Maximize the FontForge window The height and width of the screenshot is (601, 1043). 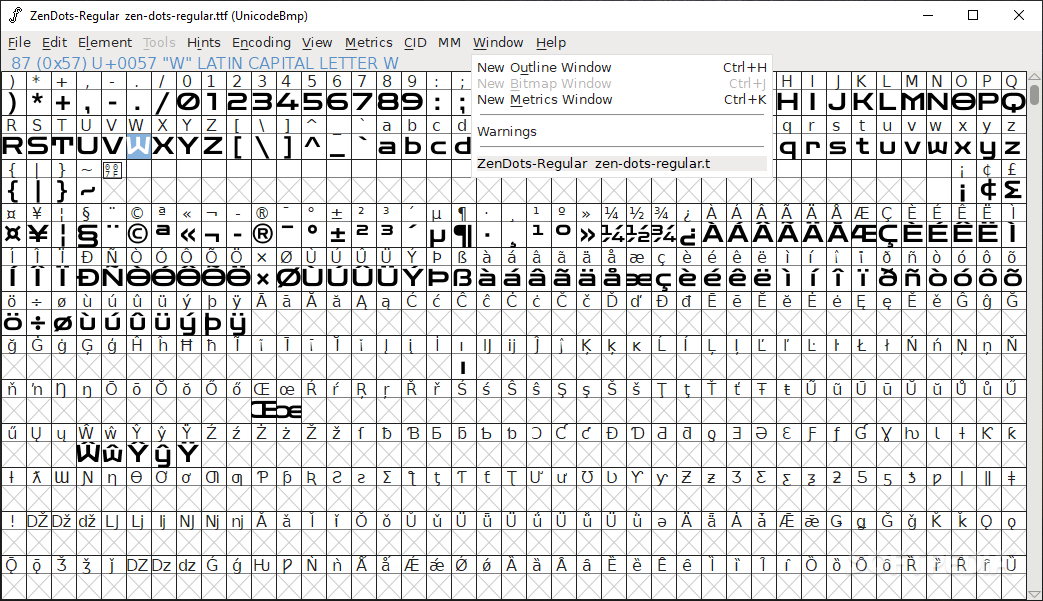point(973,15)
